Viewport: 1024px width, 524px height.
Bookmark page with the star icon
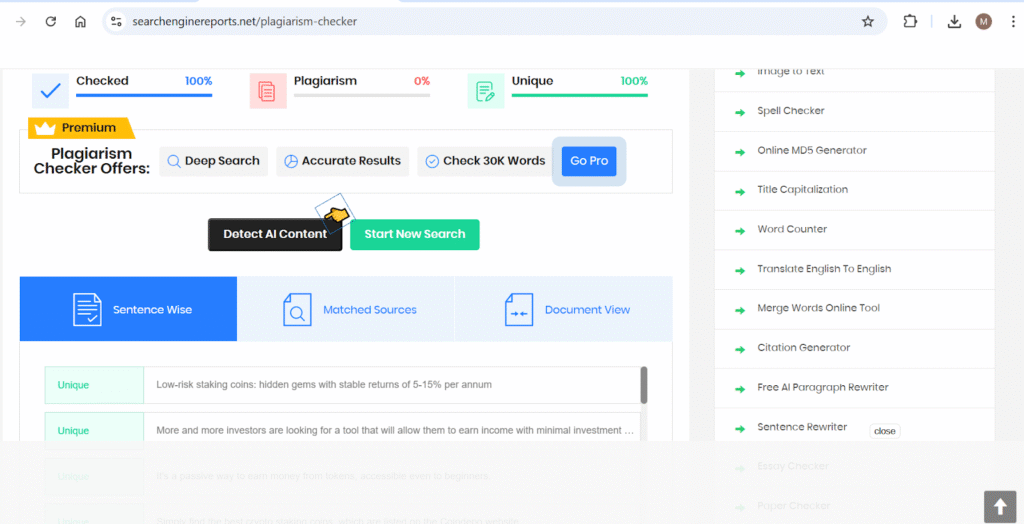867,21
